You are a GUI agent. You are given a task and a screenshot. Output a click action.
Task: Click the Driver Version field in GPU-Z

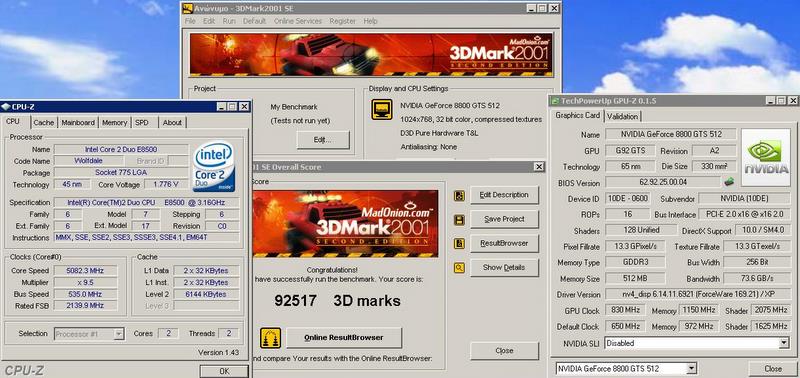click(697, 295)
